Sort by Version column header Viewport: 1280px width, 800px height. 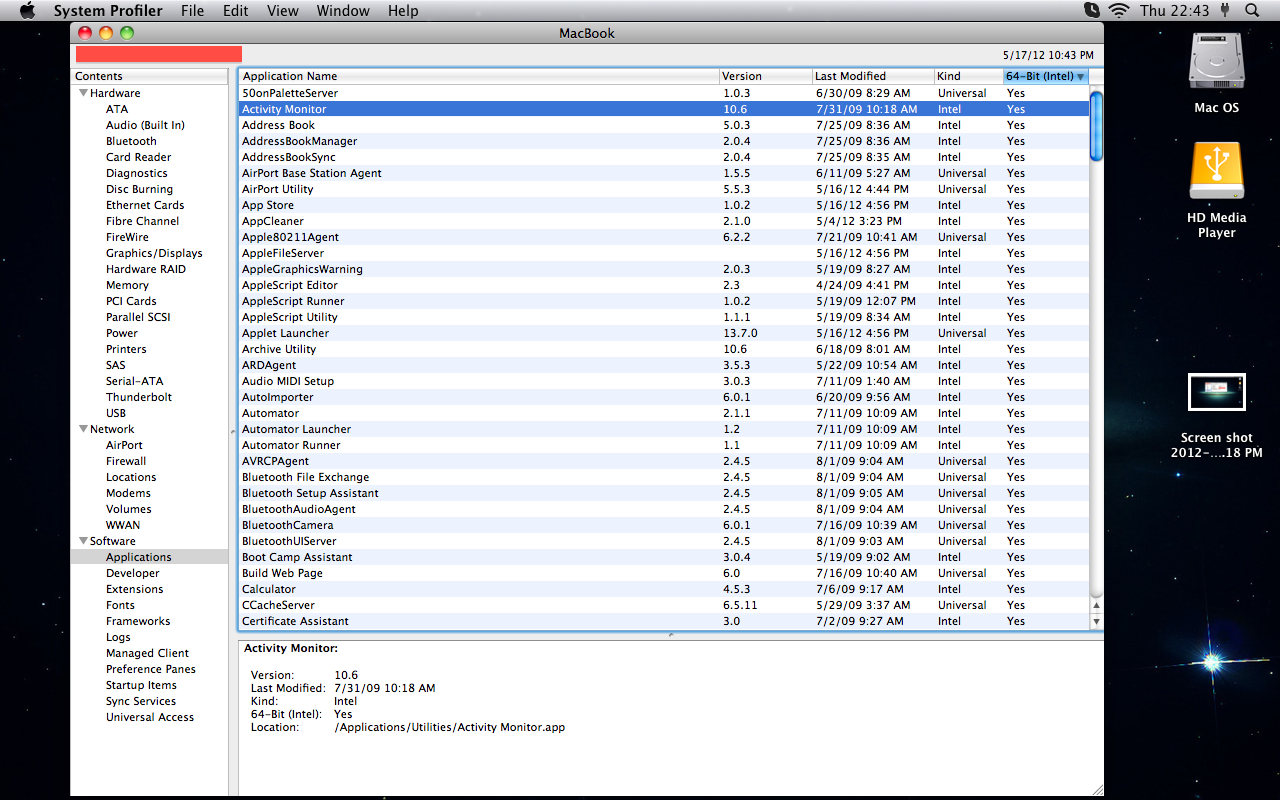(x=766, y=76)
